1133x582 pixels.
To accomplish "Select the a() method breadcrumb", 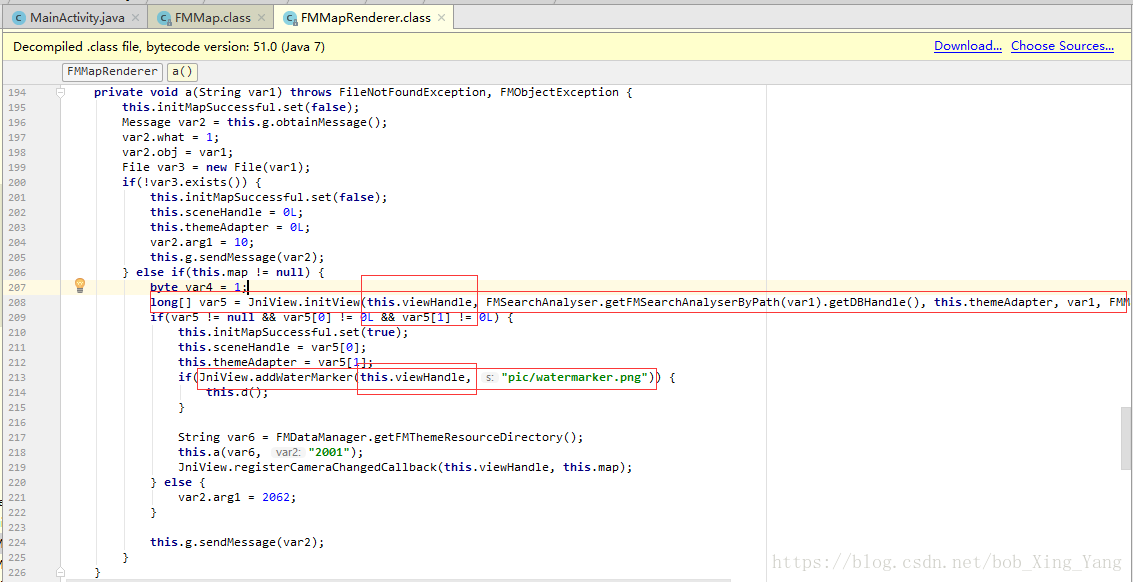I will (x=183, y=72).
